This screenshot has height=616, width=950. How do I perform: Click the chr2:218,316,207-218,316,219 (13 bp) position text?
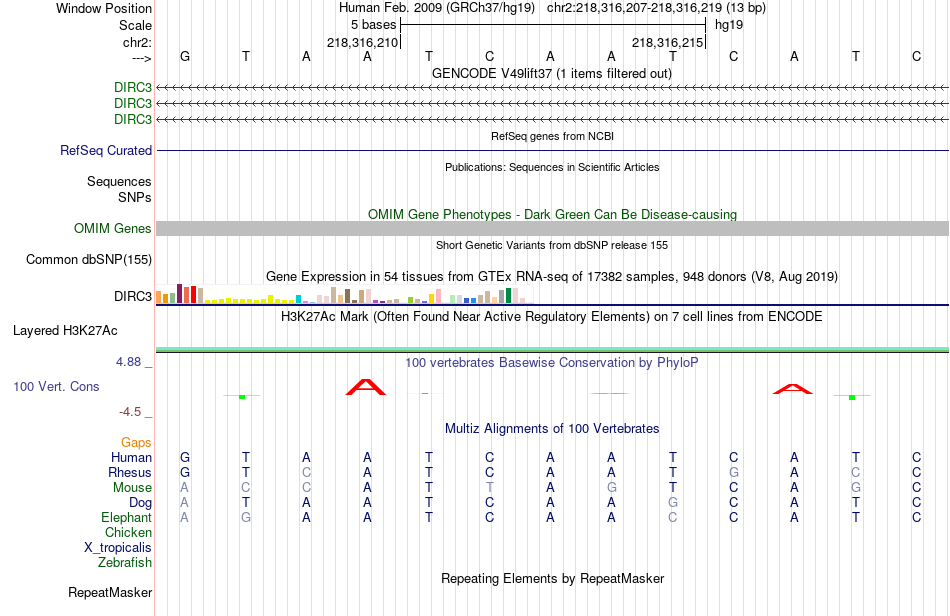tap(656, 8)
